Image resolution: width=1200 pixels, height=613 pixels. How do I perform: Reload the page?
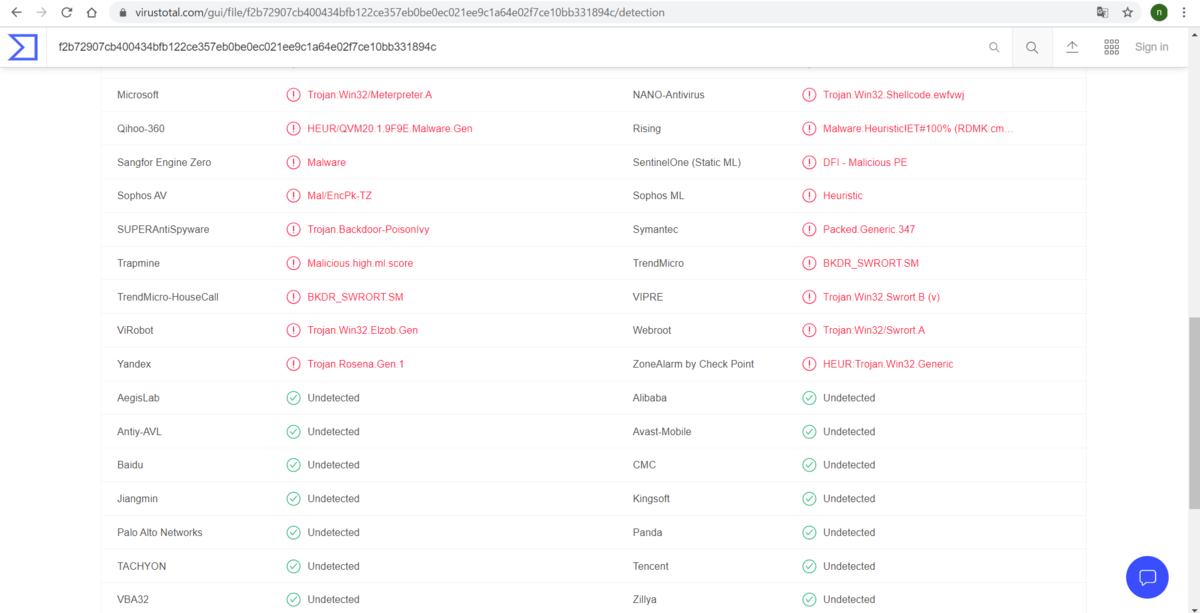coord(66,13)
